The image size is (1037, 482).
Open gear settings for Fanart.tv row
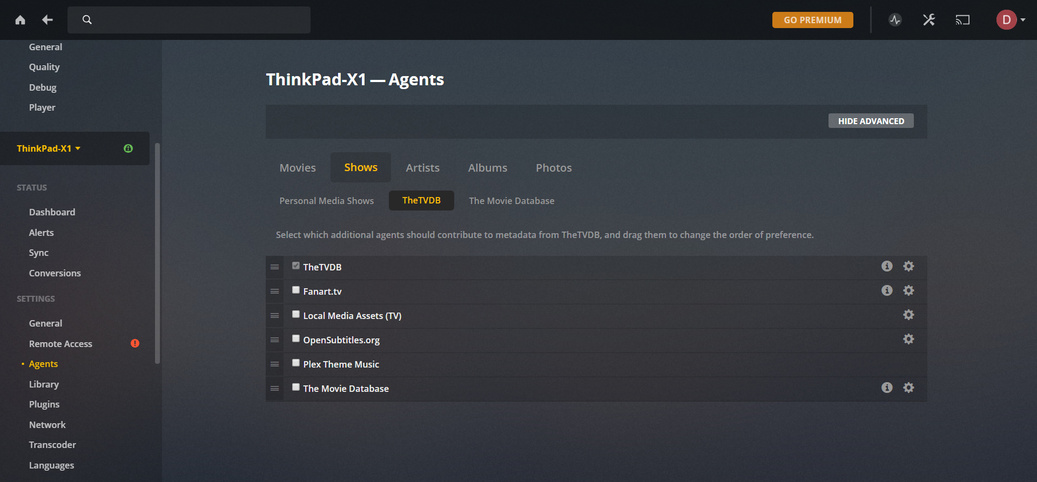click(x=909, y=290)
